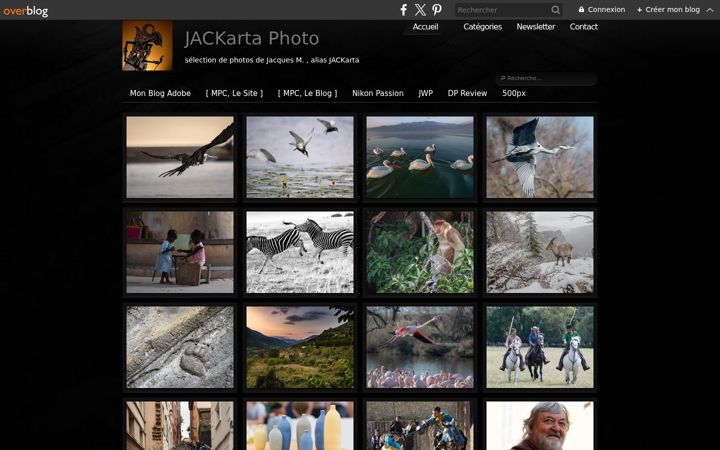This screenshot has height=450, width=720.
Task: Go to Accueil tab
Action: coord(425,27)
